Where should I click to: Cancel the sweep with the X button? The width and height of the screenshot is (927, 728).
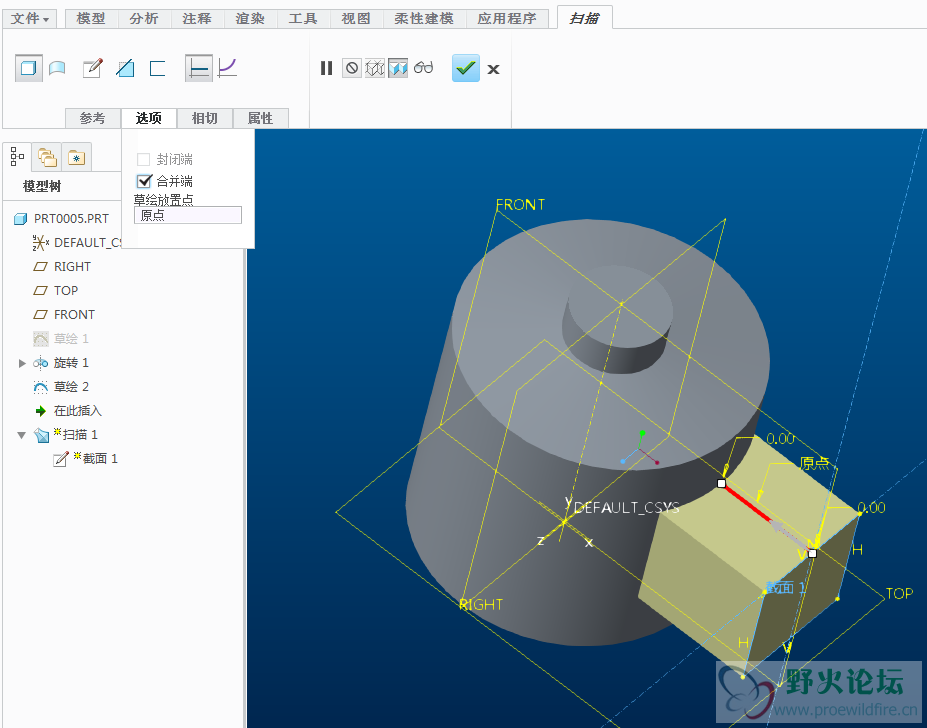(x=494, y=69)
